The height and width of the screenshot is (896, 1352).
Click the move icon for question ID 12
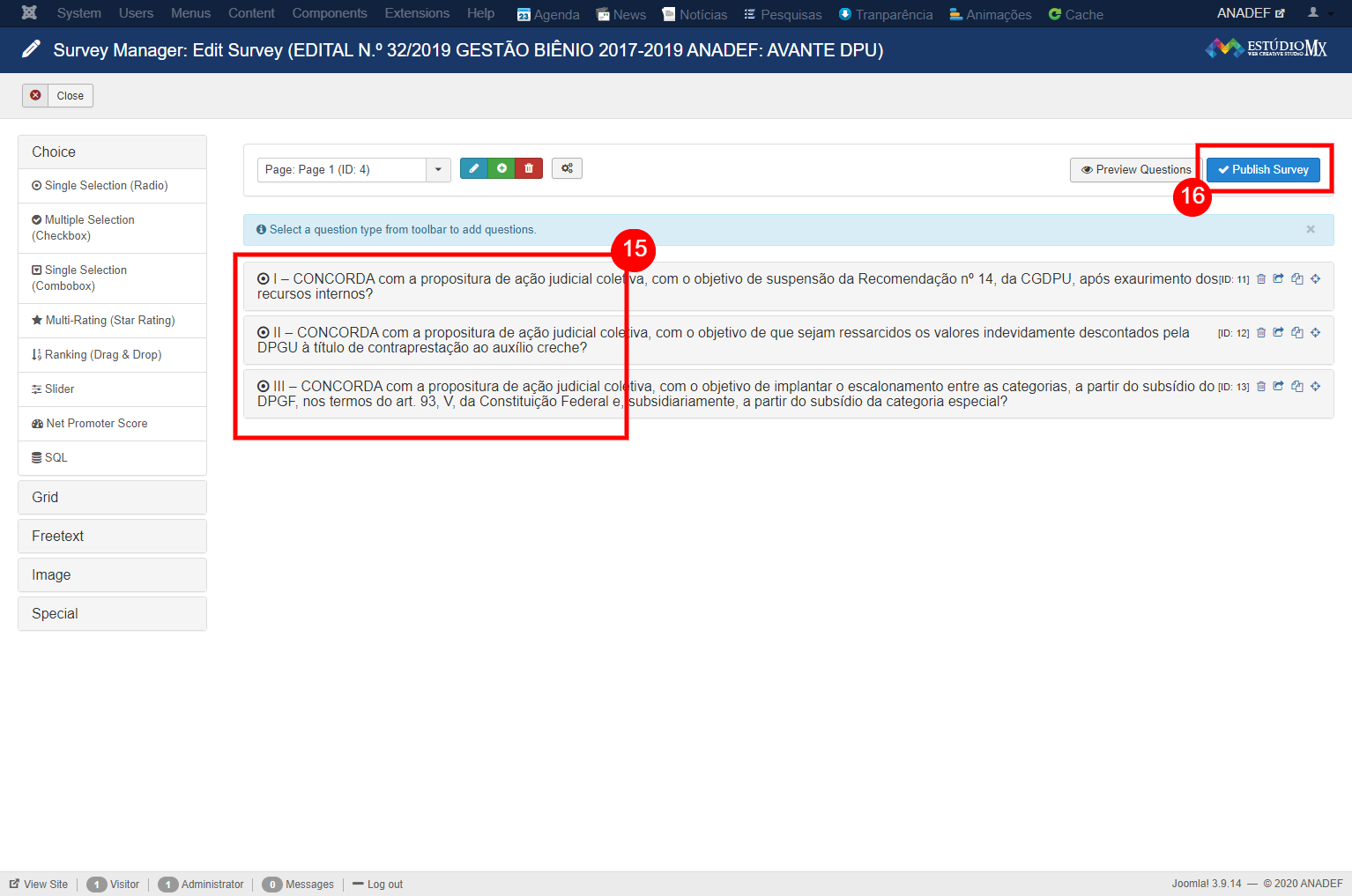(x=1278, y=333)
